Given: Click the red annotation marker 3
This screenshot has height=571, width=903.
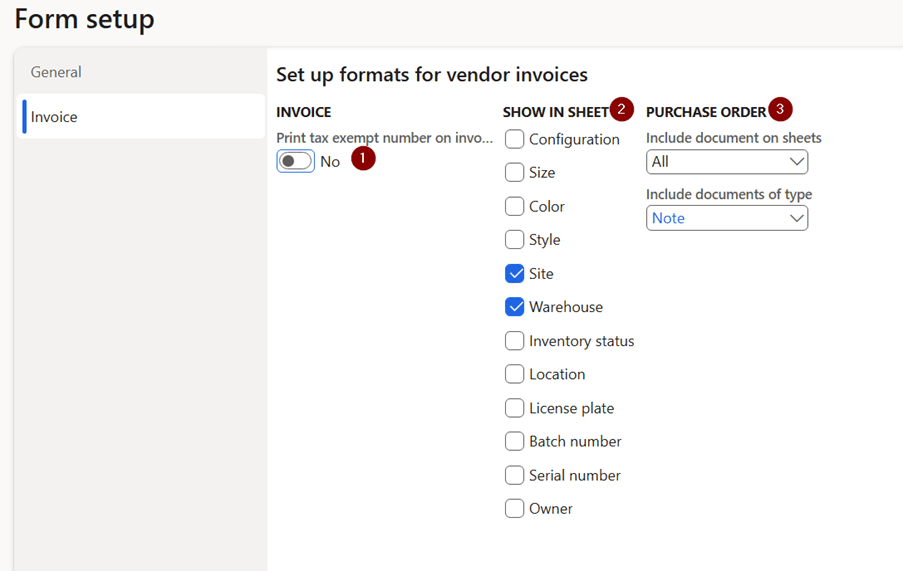Looking at the screenshot, I should 780,109.
